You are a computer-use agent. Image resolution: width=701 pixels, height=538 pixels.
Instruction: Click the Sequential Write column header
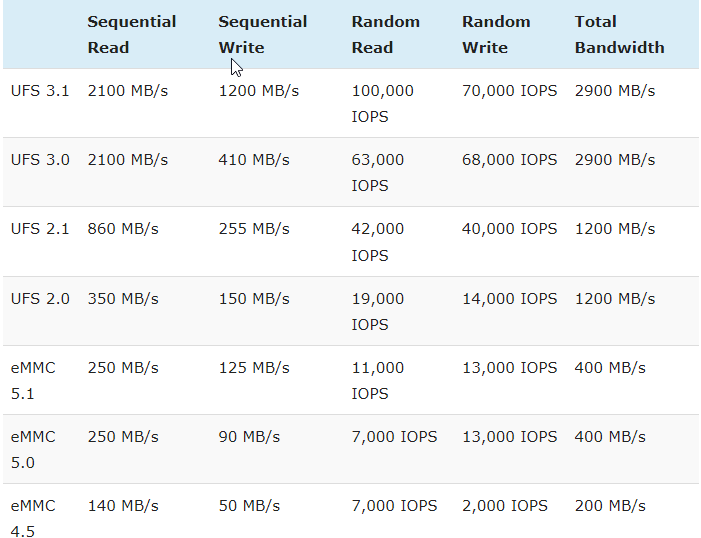(263, 34)
